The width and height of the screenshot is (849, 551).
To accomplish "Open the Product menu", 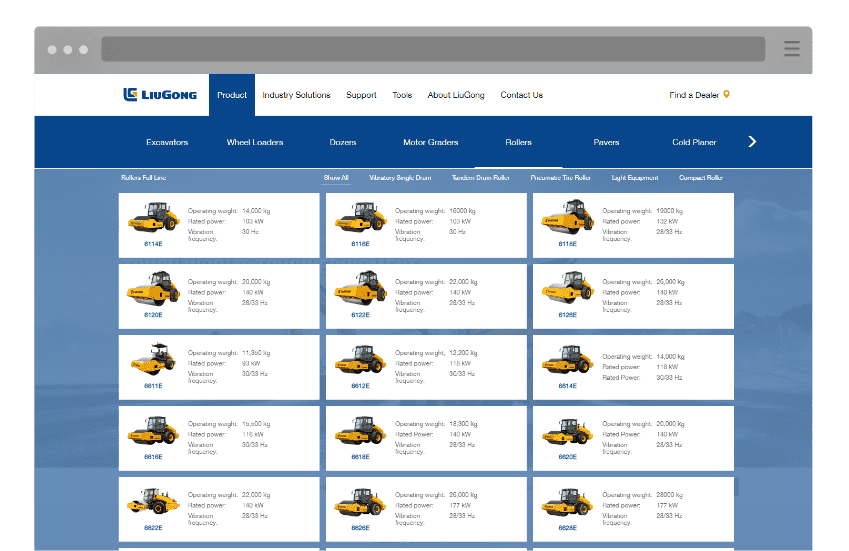I will [x=232, y=95].
